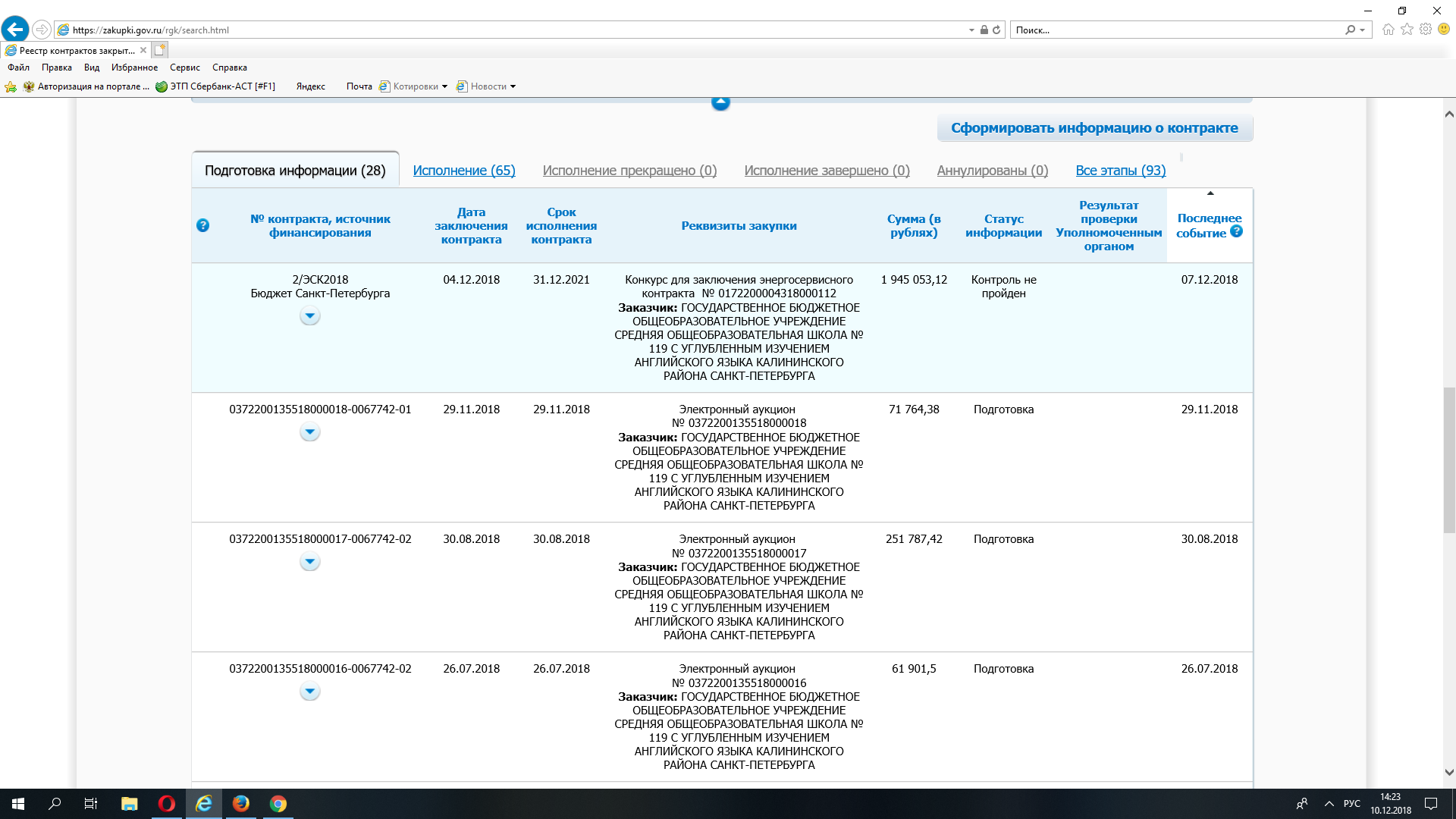The height and width of the screenshot is (819, 1456).
Task: Launch Chrome from taskbar
Action: (278, 804)
